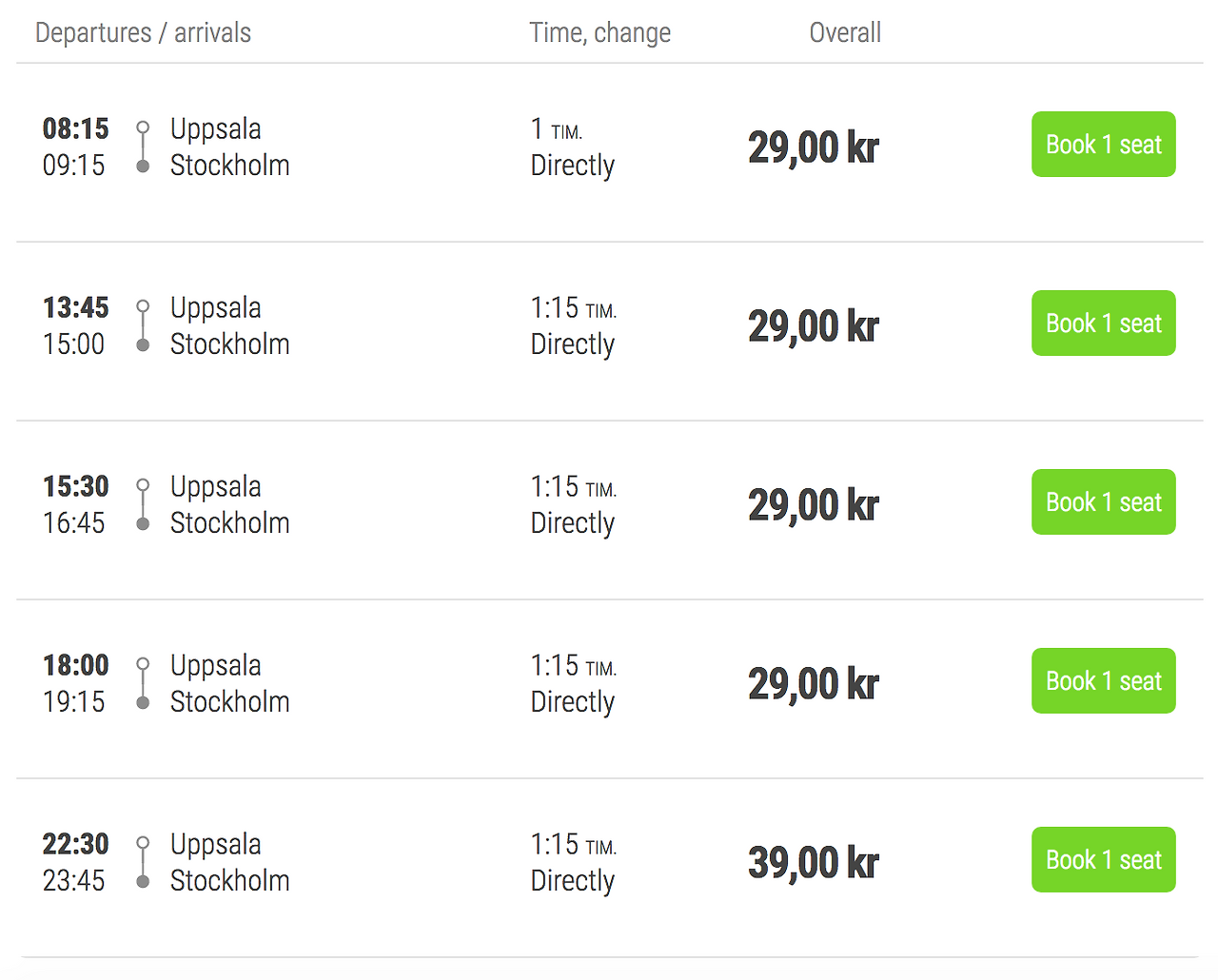The height and width of the screenshot is (980, 1218).
Task: Book 1 seat on the 22:30 departure
Action: pos(1103,860)
